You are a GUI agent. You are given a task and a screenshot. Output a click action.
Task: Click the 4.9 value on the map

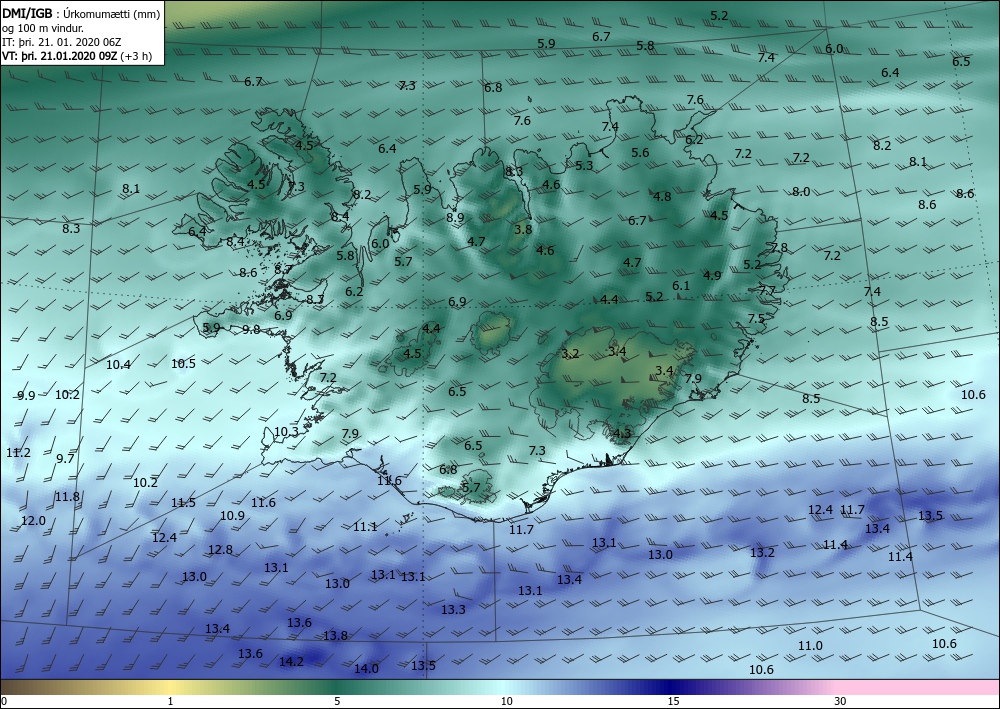tap(712, 275)
